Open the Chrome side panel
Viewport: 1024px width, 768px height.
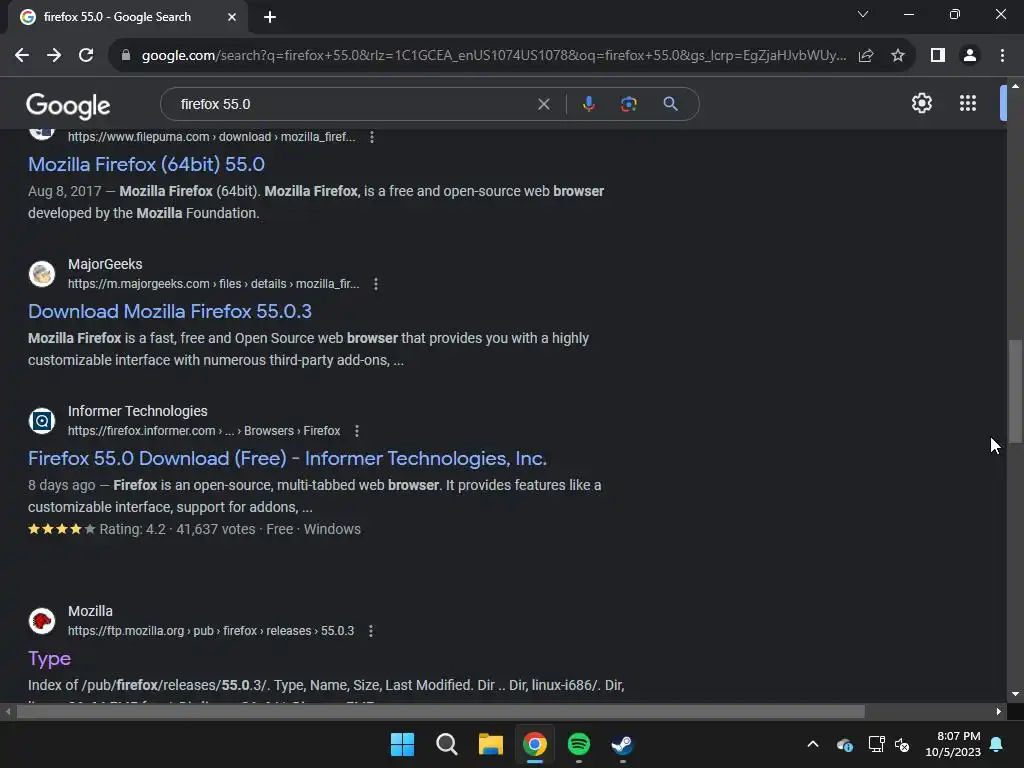click(x=938, y=56)
